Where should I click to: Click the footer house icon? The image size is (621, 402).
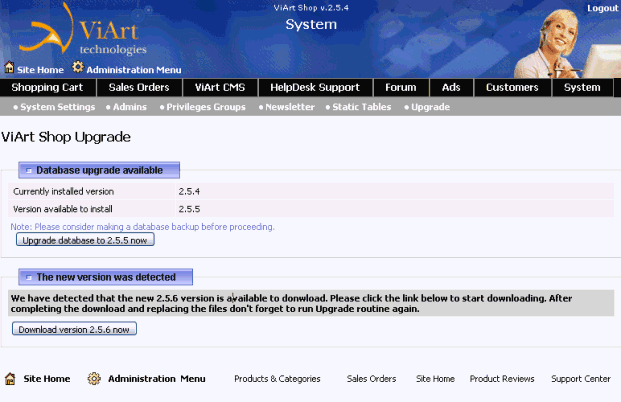(10, 379)
